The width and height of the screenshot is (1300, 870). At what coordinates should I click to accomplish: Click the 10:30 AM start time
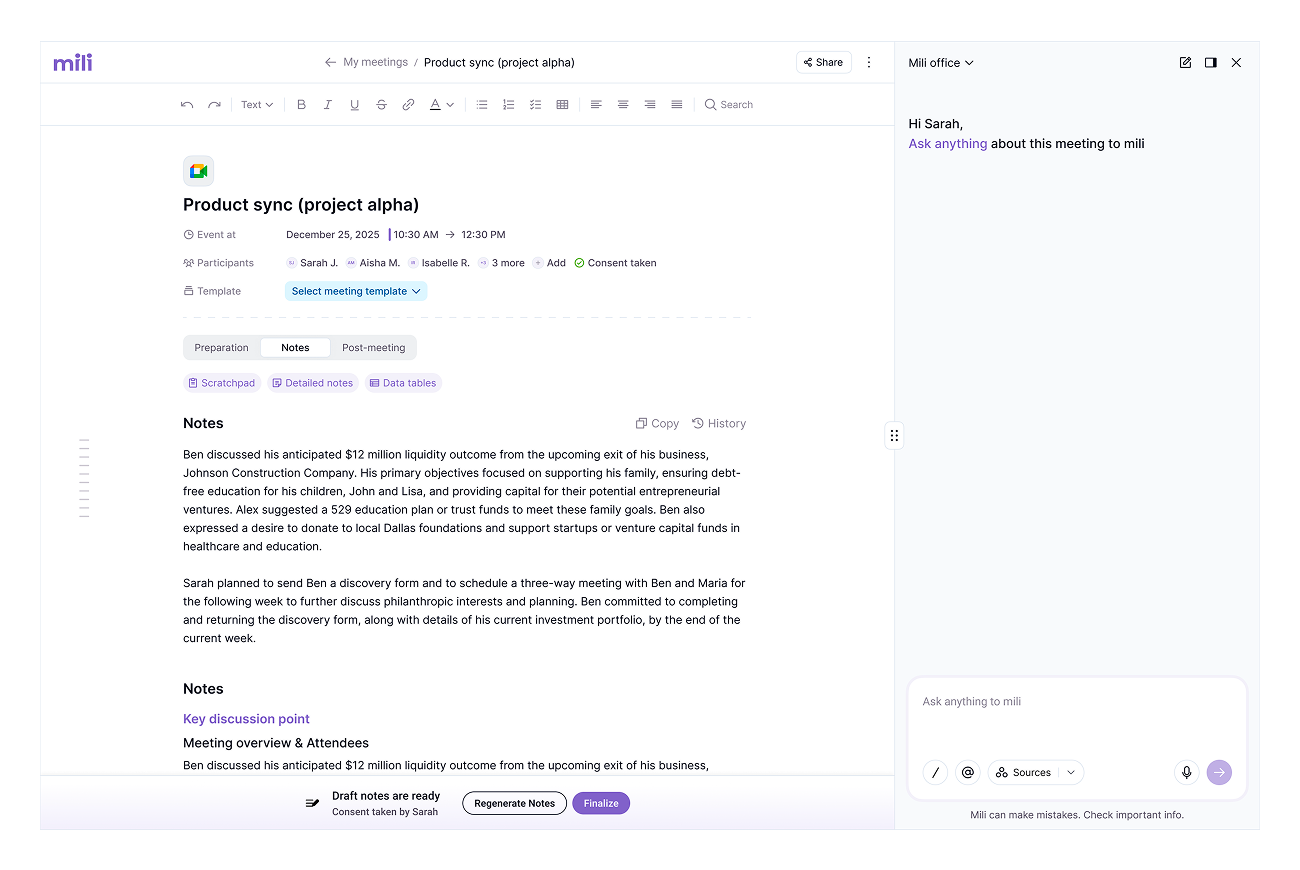click(416, 235)
